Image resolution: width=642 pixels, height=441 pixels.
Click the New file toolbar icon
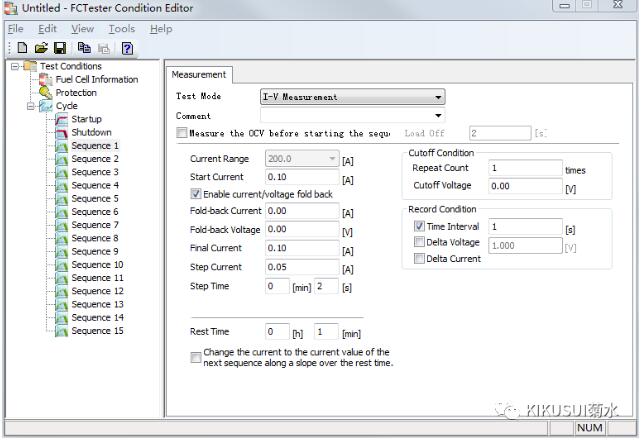23,48
